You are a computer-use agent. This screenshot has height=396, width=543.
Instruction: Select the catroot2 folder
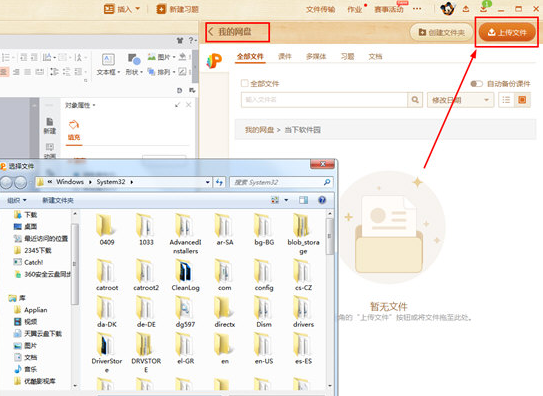click(x=146, y=275)
